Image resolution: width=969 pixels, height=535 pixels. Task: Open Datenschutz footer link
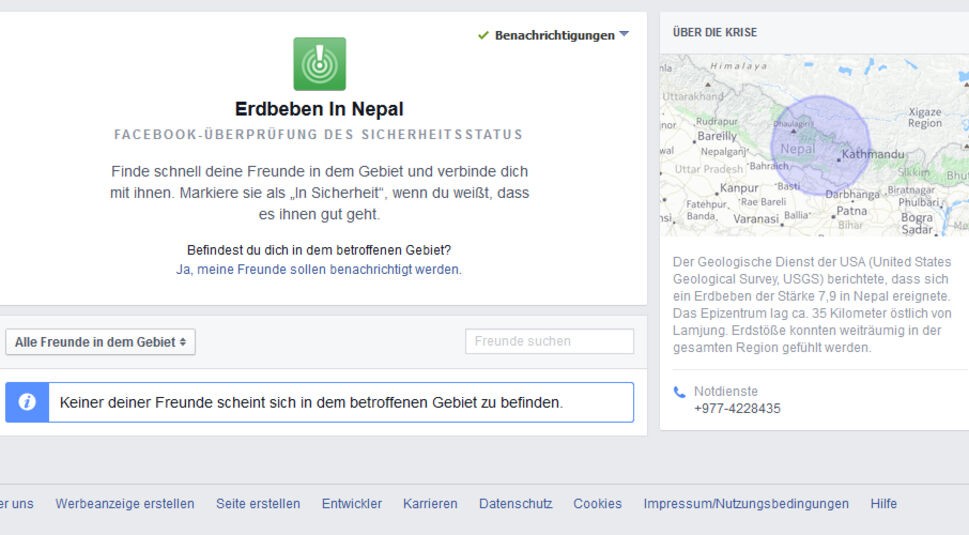(x=515, y=503)
